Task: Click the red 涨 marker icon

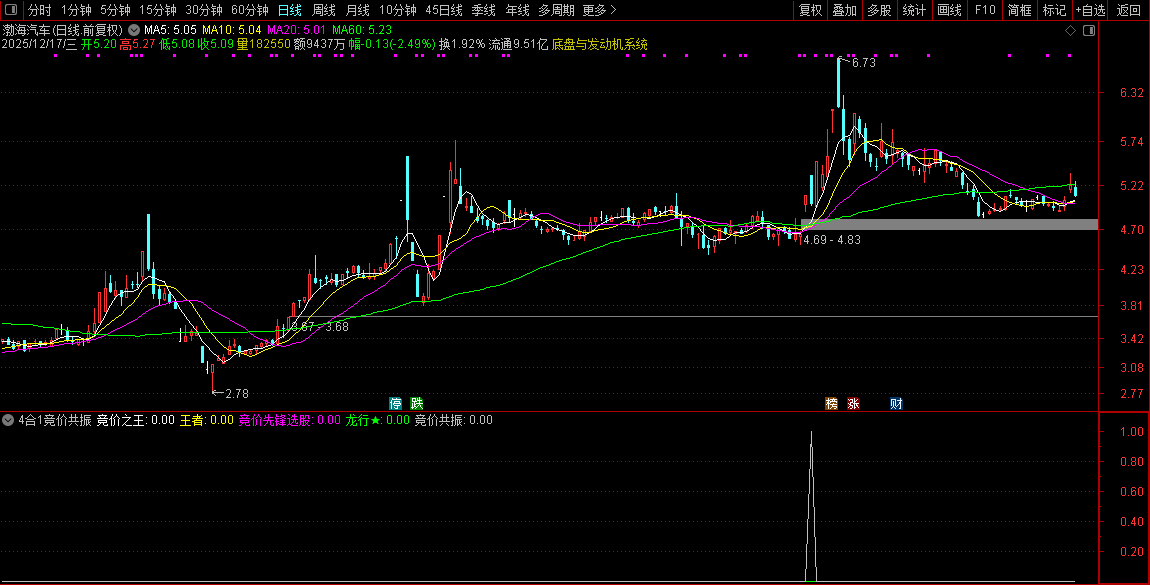Action: pyautogui.click(x=854, y=404)
